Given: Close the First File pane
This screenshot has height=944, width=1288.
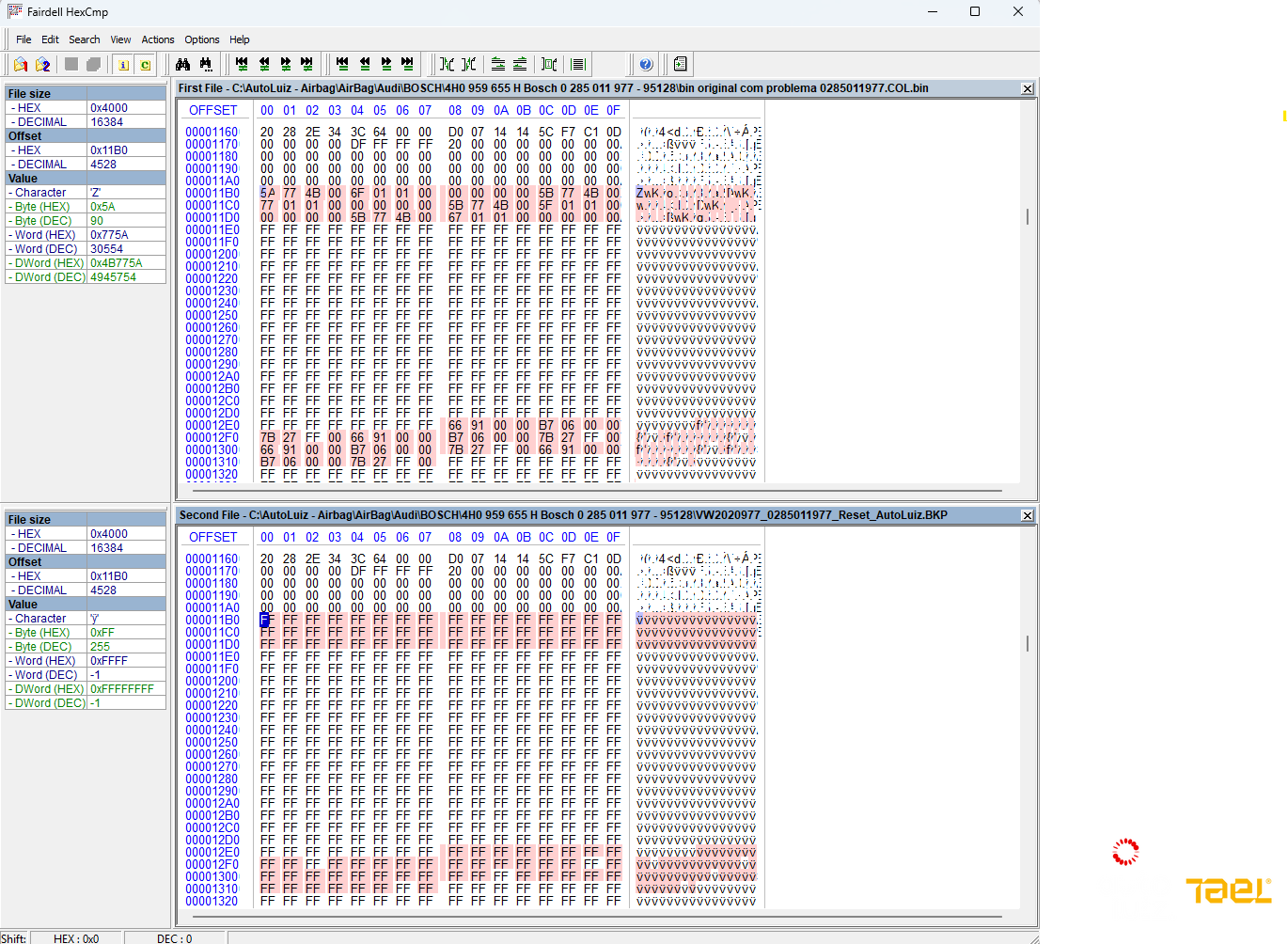Looking at the screenshot, I should pos(1028,88).
